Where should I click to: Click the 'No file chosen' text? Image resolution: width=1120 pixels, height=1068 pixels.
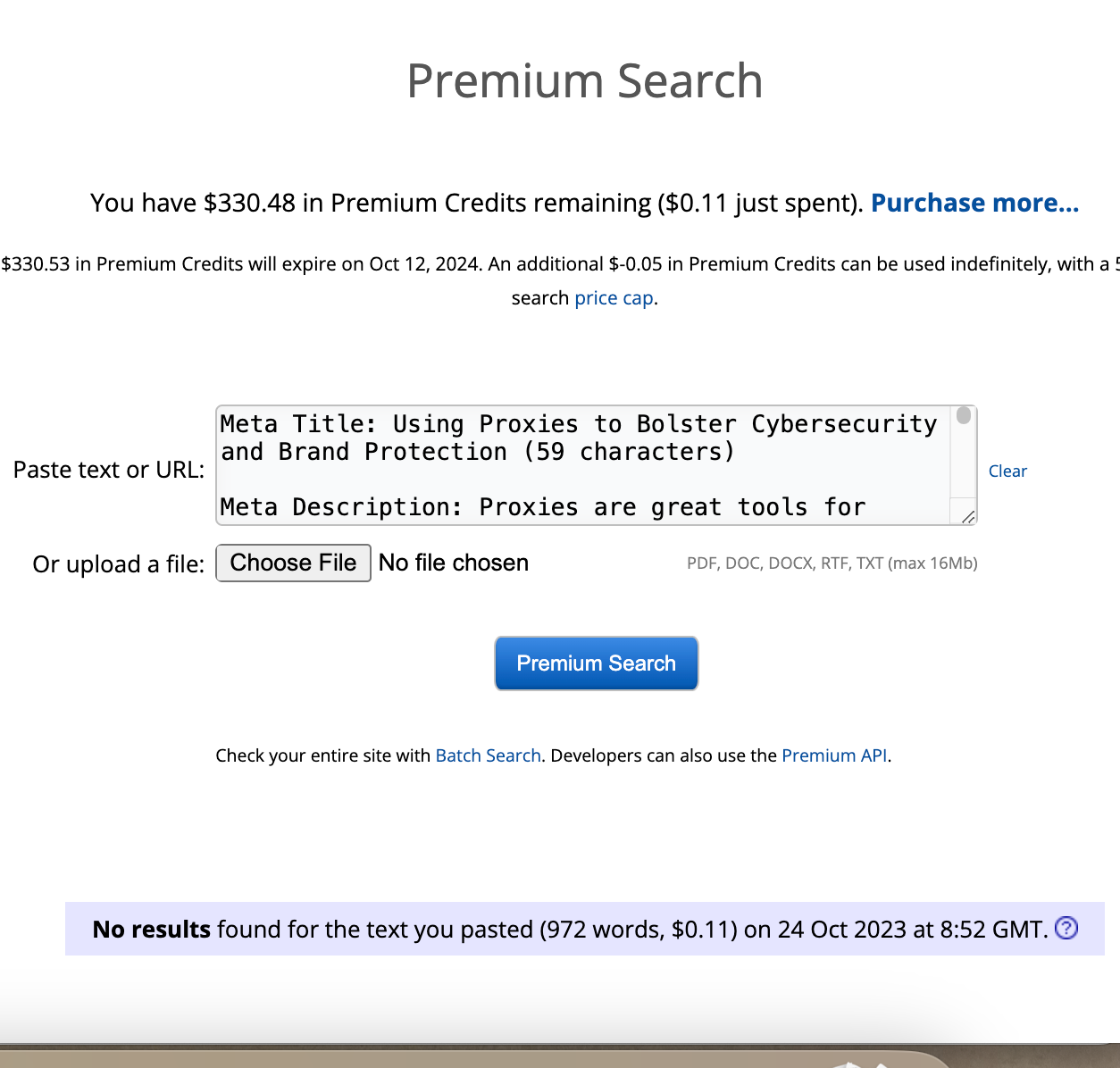point(454,563)
